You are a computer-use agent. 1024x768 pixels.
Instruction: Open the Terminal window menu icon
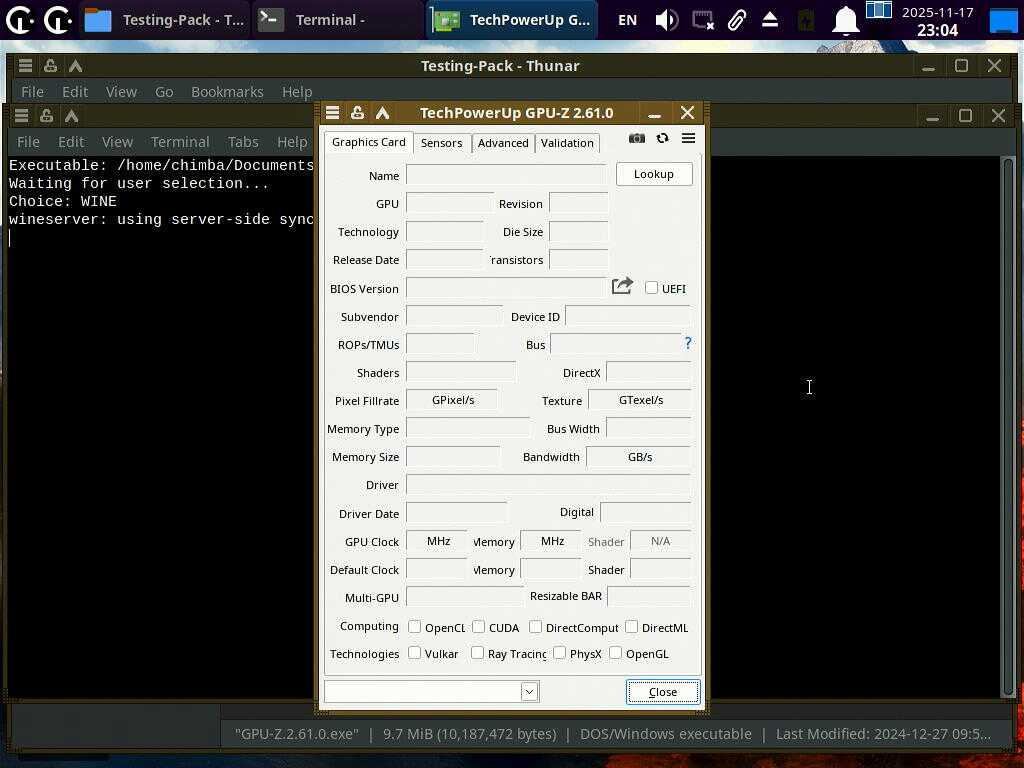22,116
